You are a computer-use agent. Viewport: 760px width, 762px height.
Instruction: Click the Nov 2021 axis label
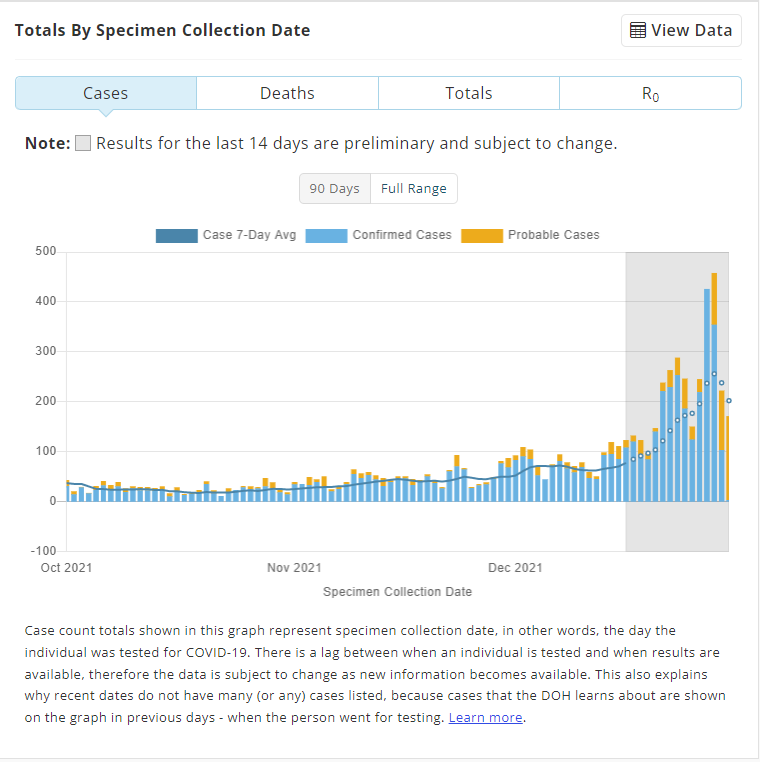click(294, 568)
